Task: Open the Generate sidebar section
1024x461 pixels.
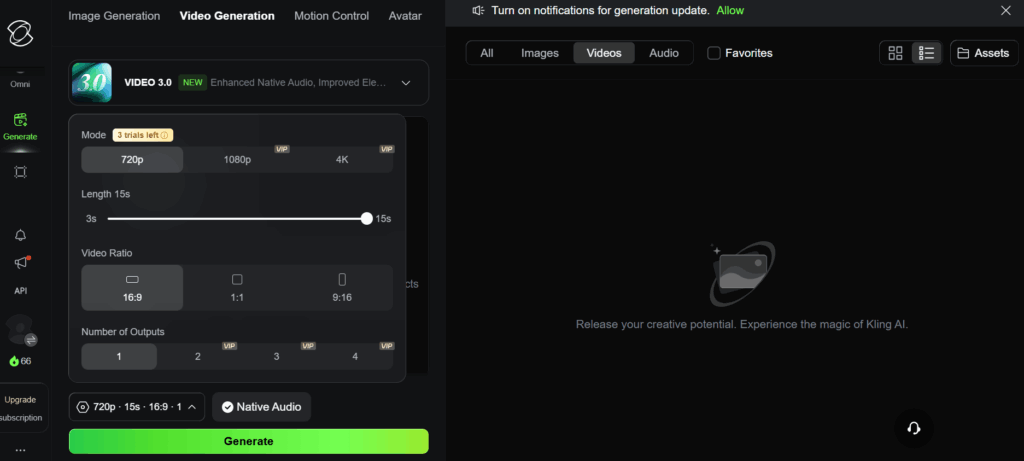Action: [20, 127]
